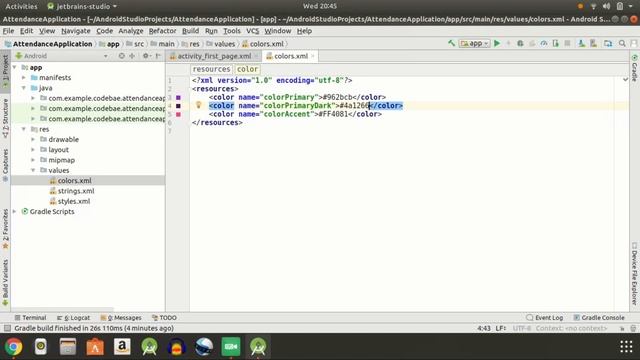Screen dimensions: 640x360
Task: Click the colorPrimary purple gutter swatch
Action: 178,98
